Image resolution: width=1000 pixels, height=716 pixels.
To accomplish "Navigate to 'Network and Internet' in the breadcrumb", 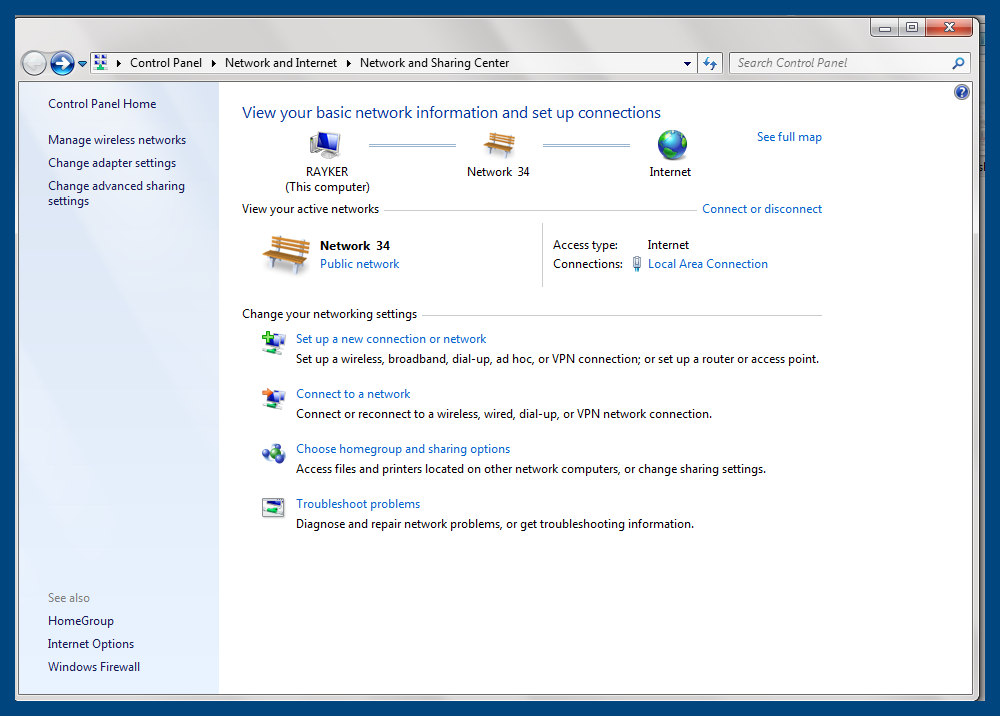I will [281, 62].
